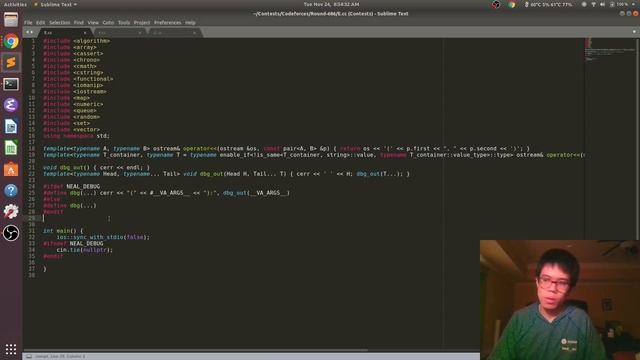
Task: Close the first E.cc tab
Action: tap(85, 33)
